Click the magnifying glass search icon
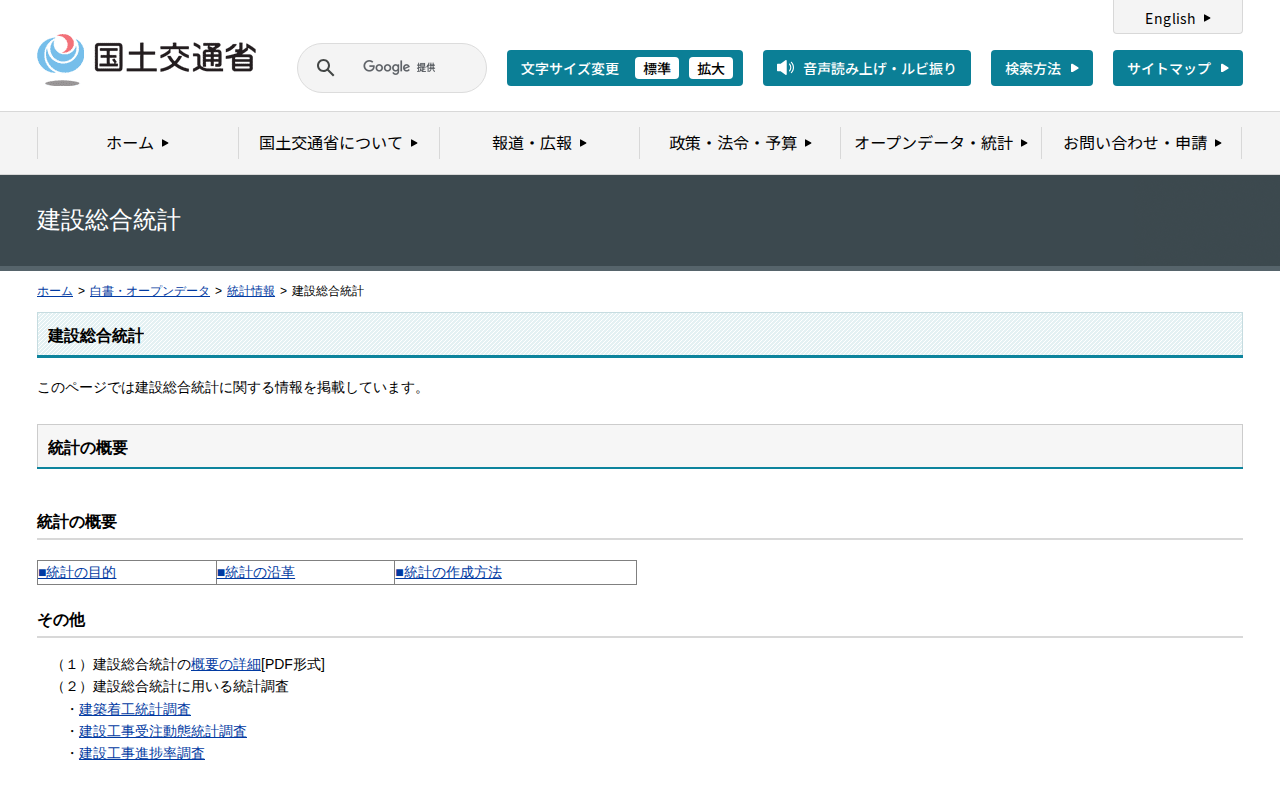Image resolution: width=1280 pixels, height=800 pixels. [325, 68]
